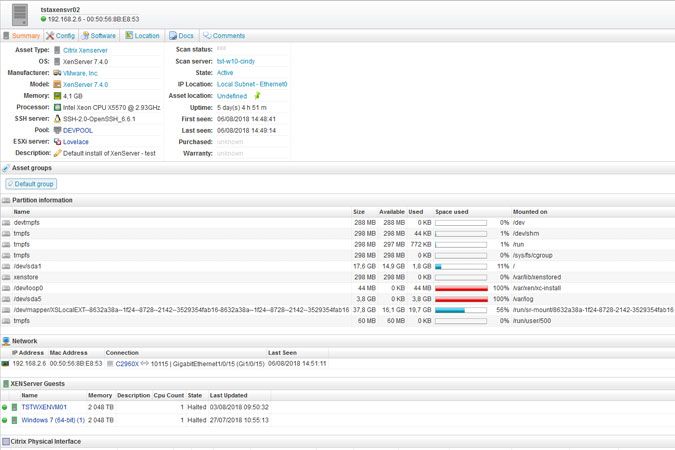Image resolution: width=675 pixels, height=450 pixels.
Task: Click the pool icon beside DEVPOOL
Action: 57,130
